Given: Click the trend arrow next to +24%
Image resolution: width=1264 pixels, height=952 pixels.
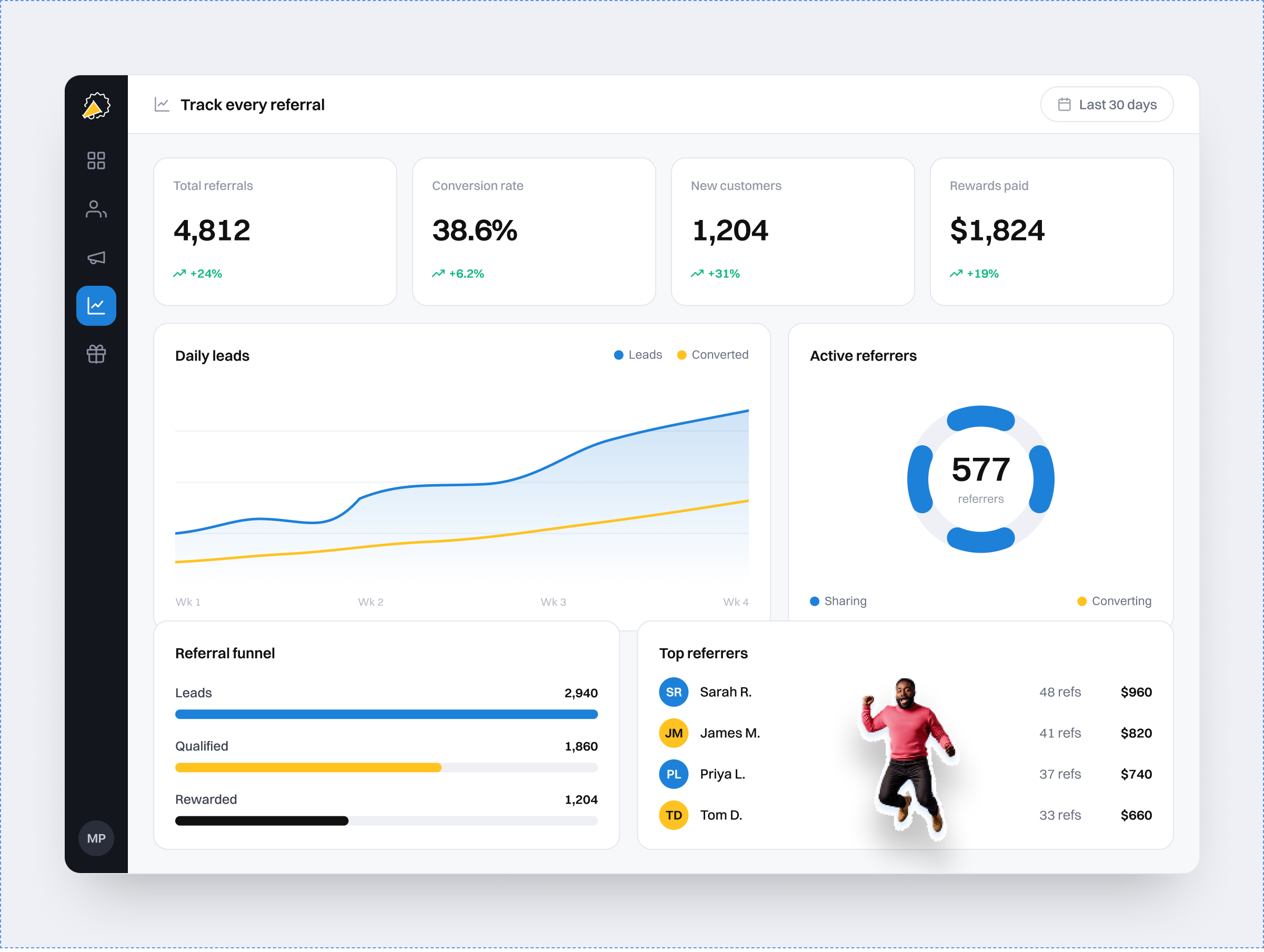Looking at the screenshot, I should (180, 274).
